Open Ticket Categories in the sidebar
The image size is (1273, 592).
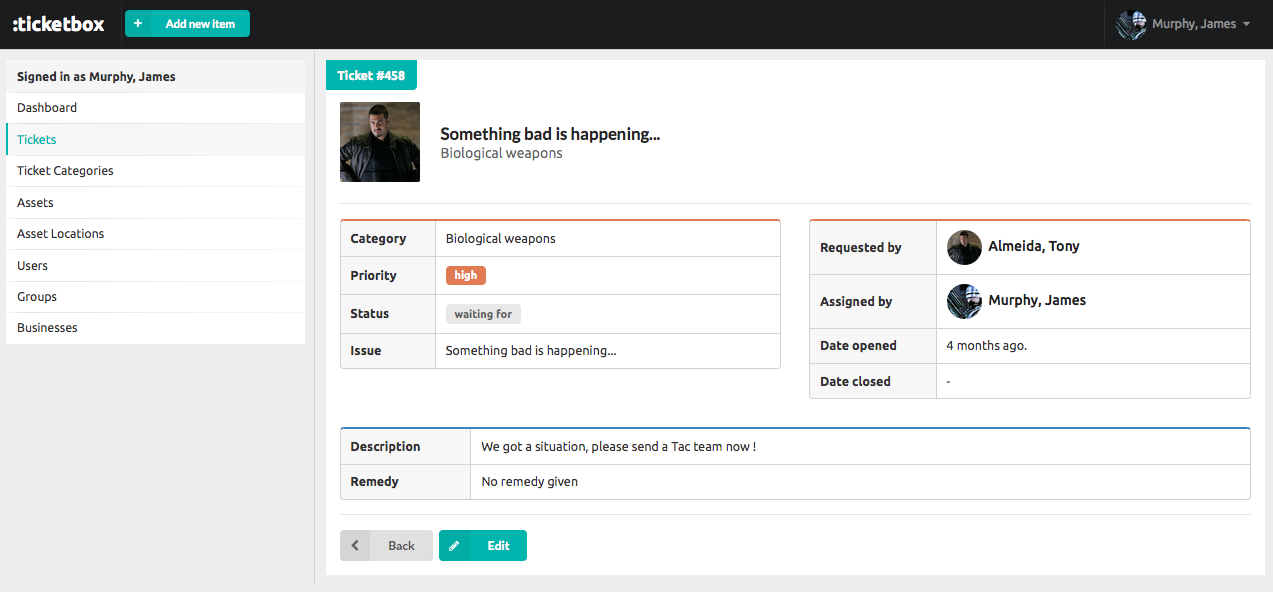155,171
